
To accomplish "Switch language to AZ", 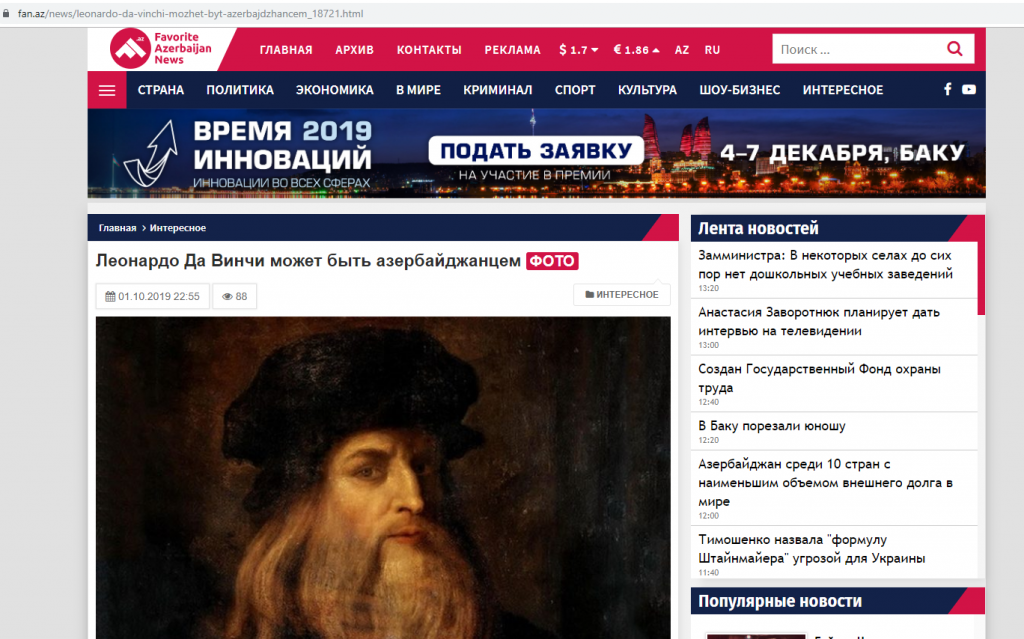I will coord(682,50).
